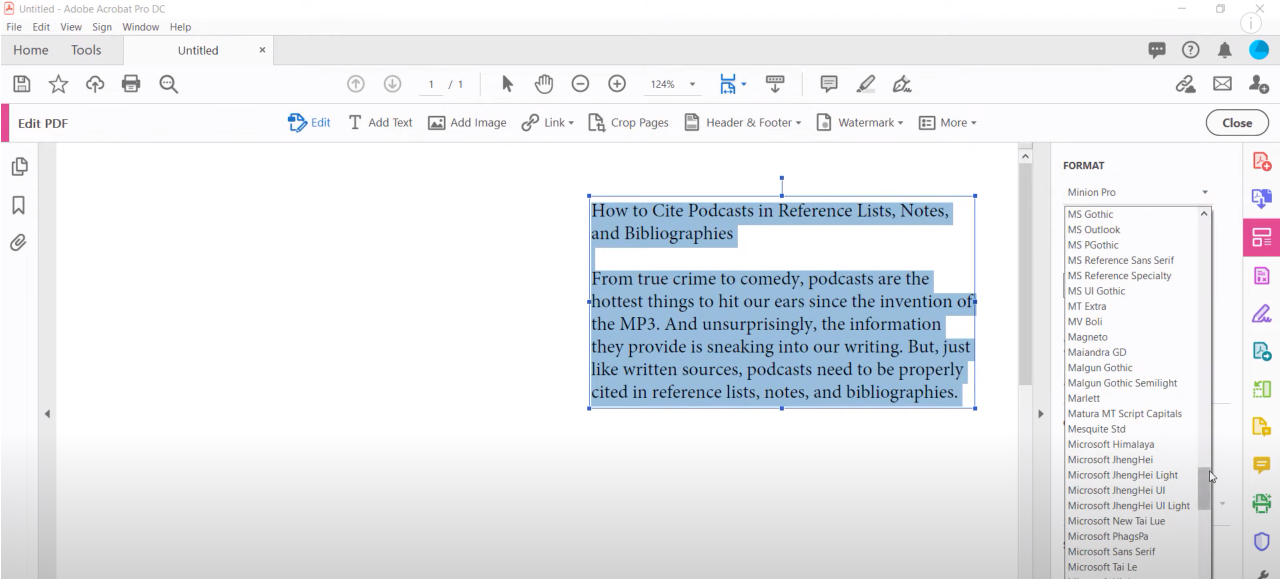This screenshot has height=579, width=1280.
Task: Select Microsoft Sans Serif font
Action: [1111, 551]
